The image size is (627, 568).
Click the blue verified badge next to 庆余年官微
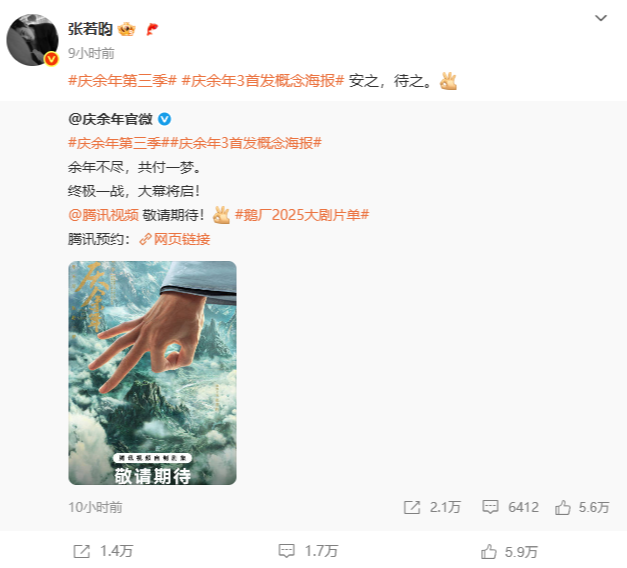pyautogui.click(x=164, y=119)
